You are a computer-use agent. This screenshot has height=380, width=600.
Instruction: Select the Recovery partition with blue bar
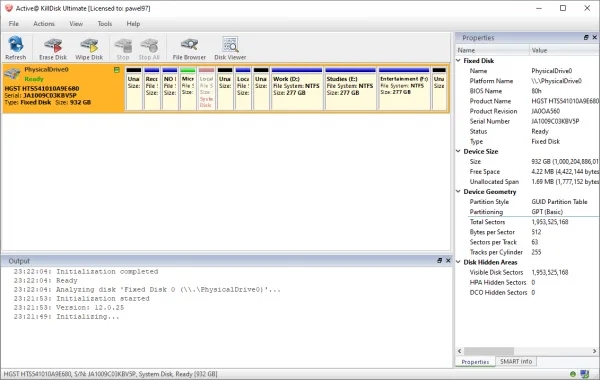pos(152,89)
